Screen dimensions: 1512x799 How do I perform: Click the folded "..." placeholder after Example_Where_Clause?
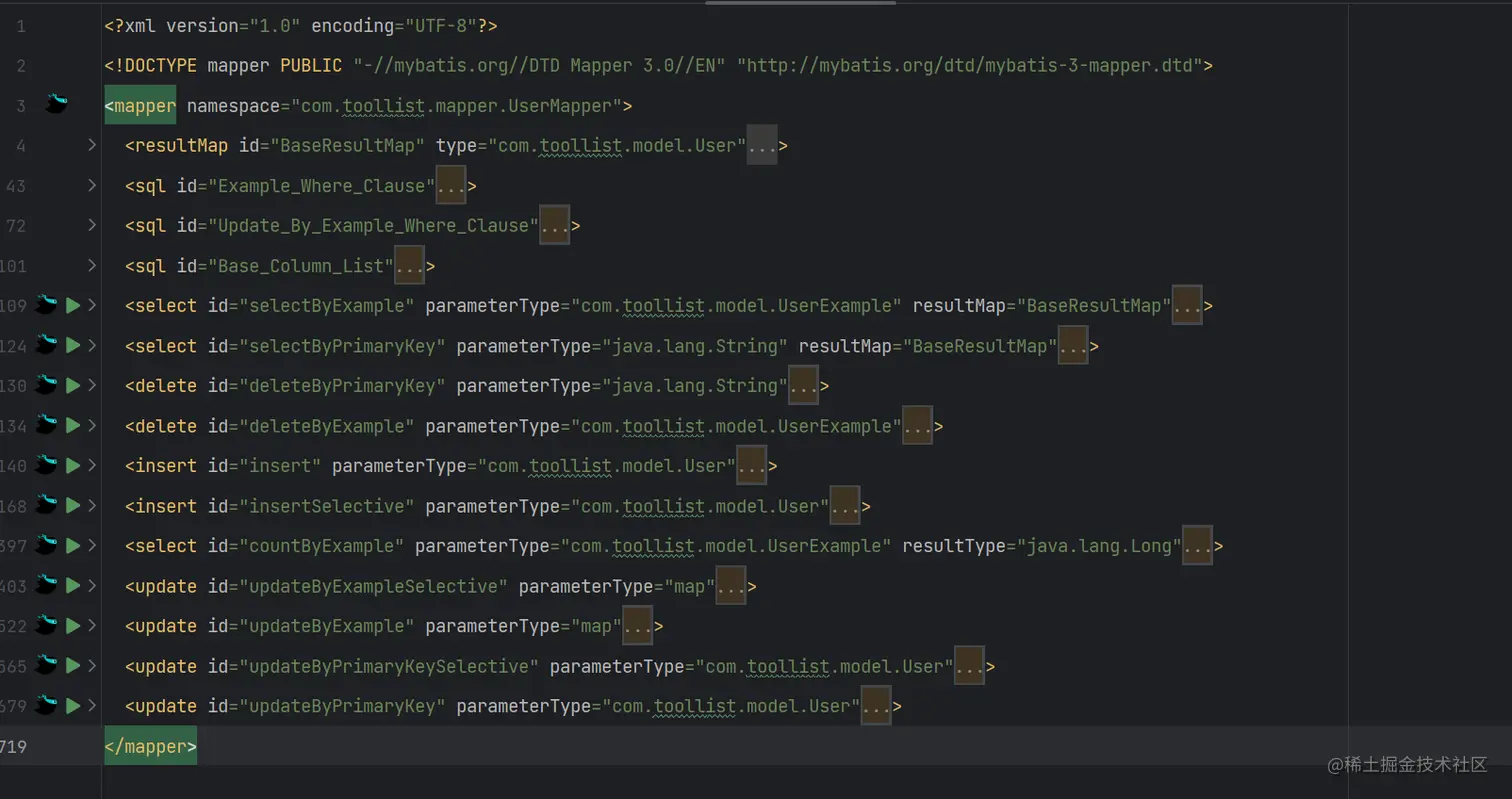[451, 186]
